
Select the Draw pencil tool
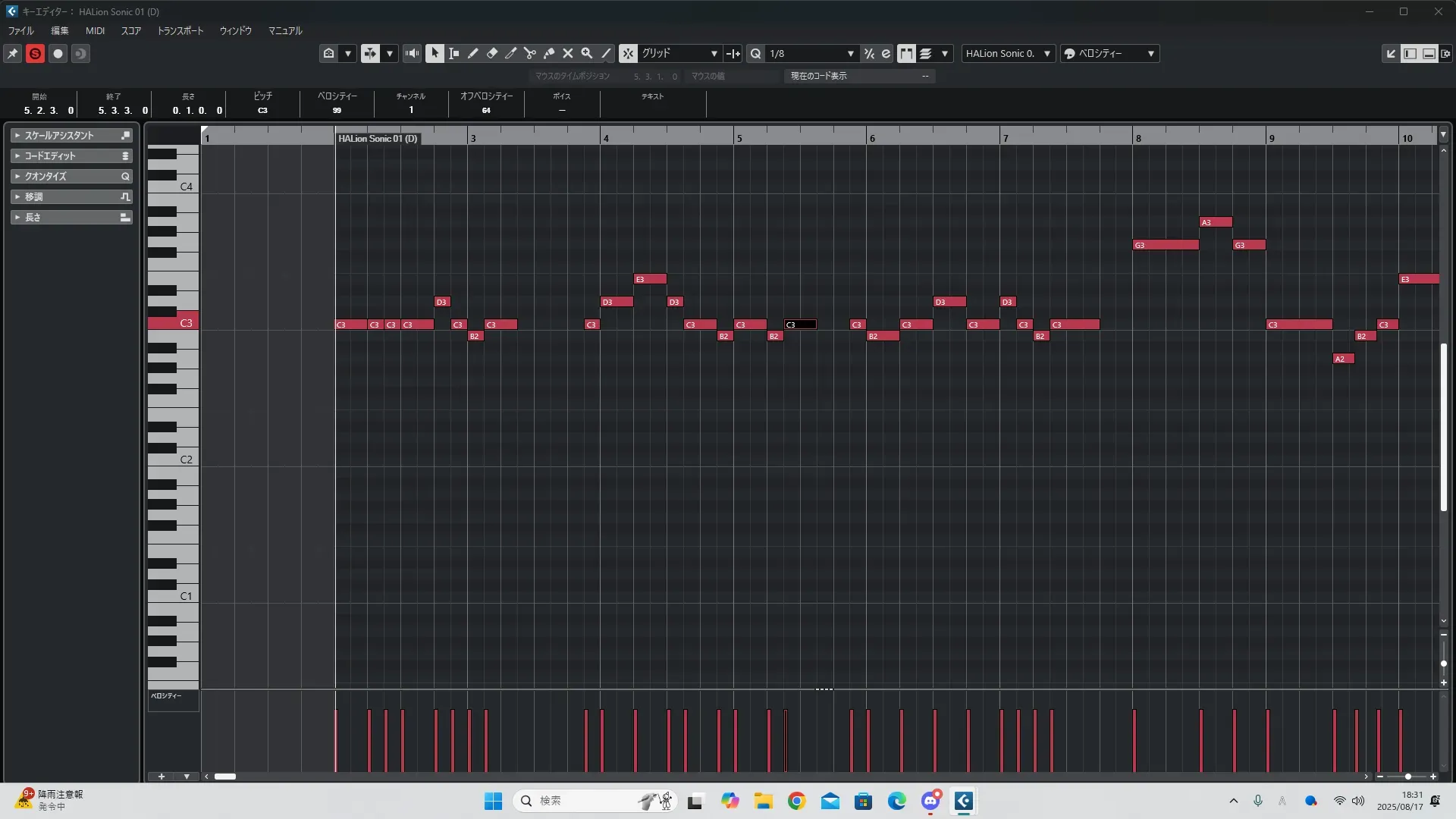pyautogui.click(x=472, y=53)
